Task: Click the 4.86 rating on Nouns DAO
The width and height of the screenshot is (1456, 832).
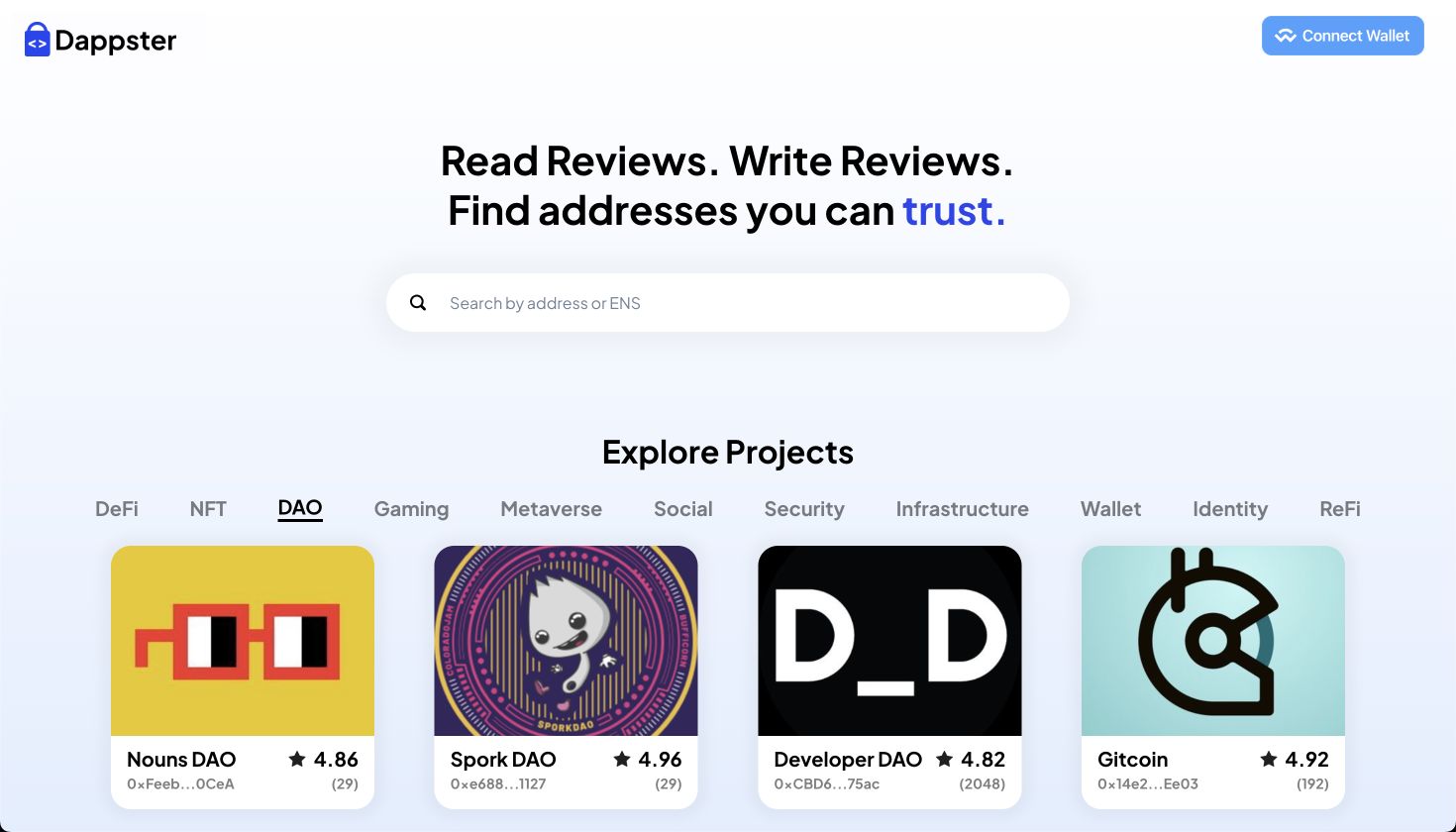Action: click(x=336, y=760)
